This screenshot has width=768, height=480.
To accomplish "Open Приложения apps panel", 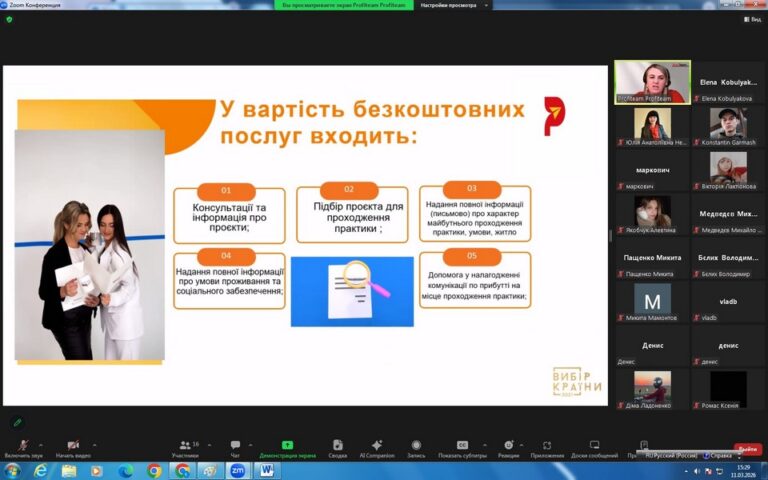I will [547, 447].
